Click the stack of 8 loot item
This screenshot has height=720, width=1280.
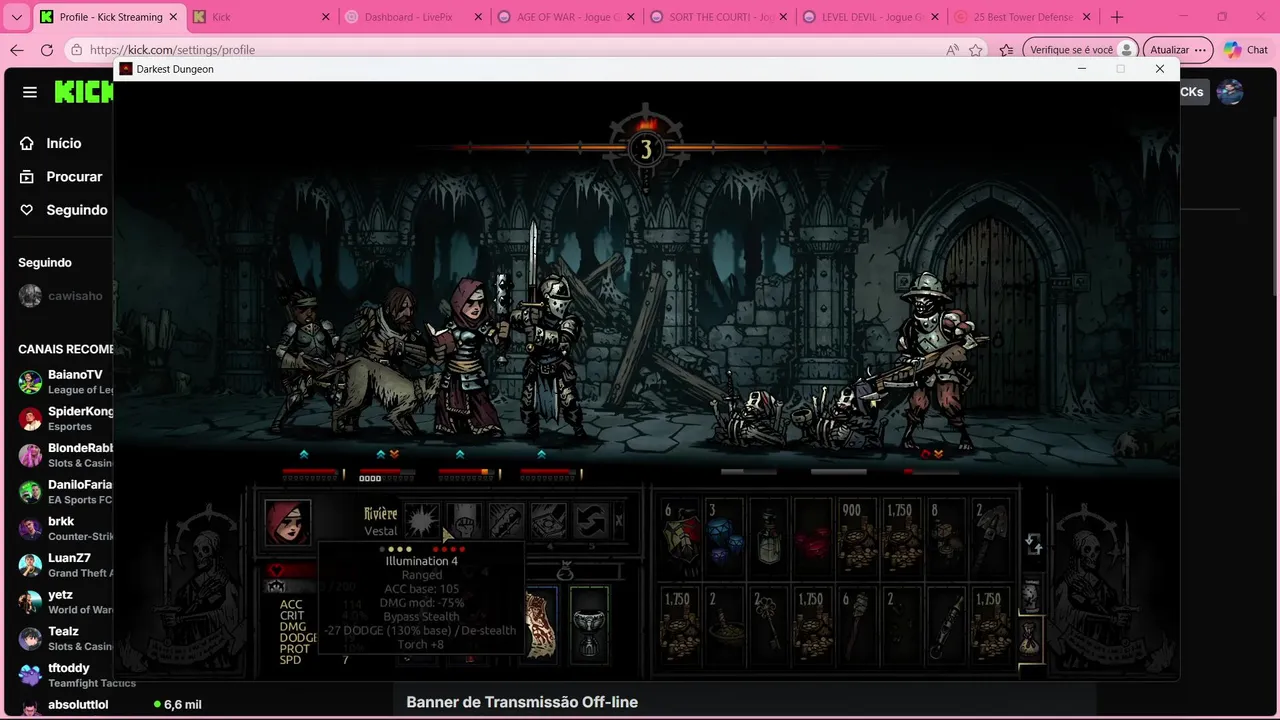coord(945,537)
